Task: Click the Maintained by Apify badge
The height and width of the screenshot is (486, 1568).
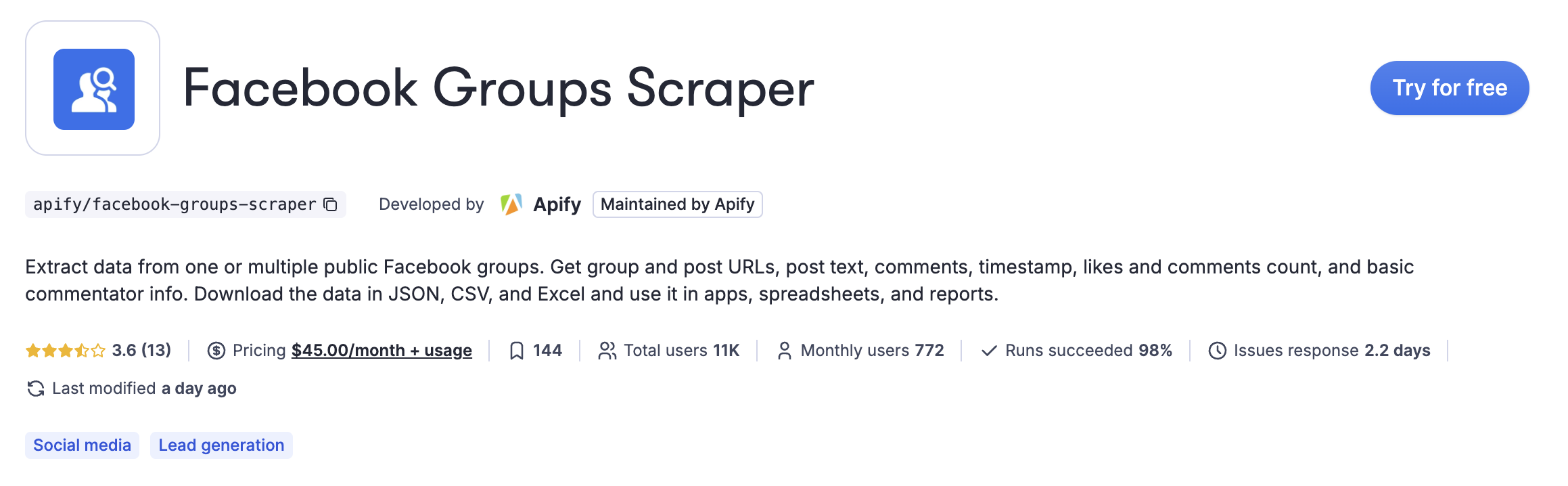Action: pyautogui.click(x=678, y=204)
